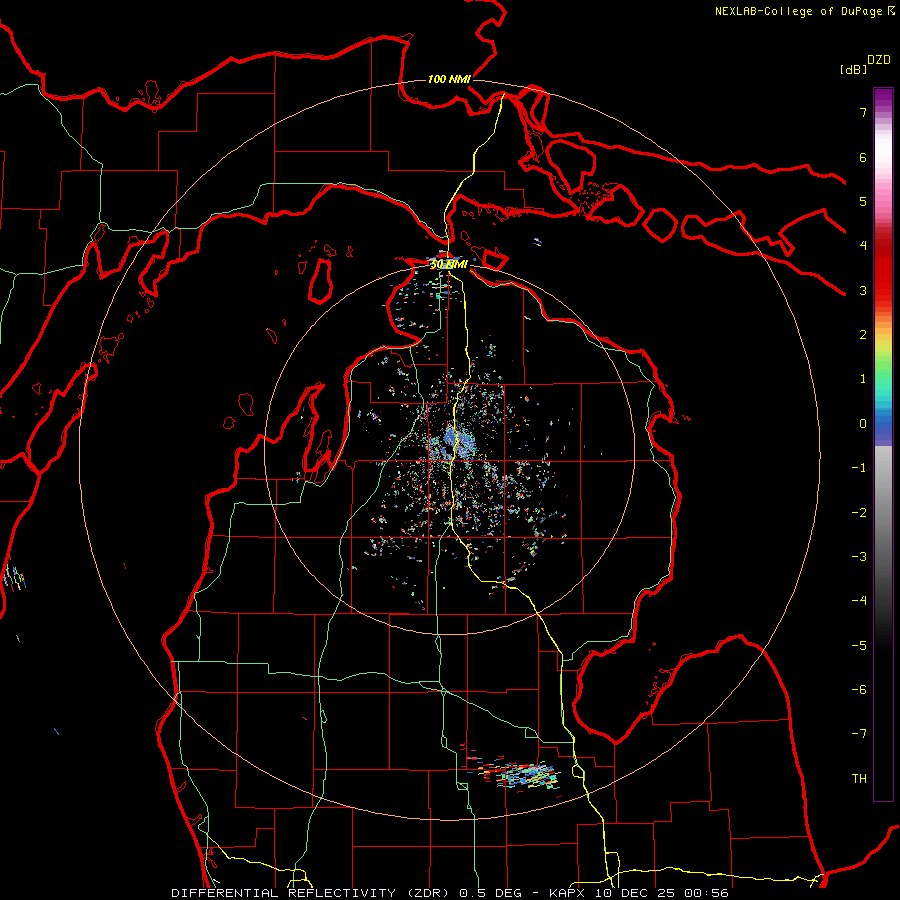Click the 50 NMI range ring label
900x900 pixels.
pyautogui.click(x=449, y=264)
